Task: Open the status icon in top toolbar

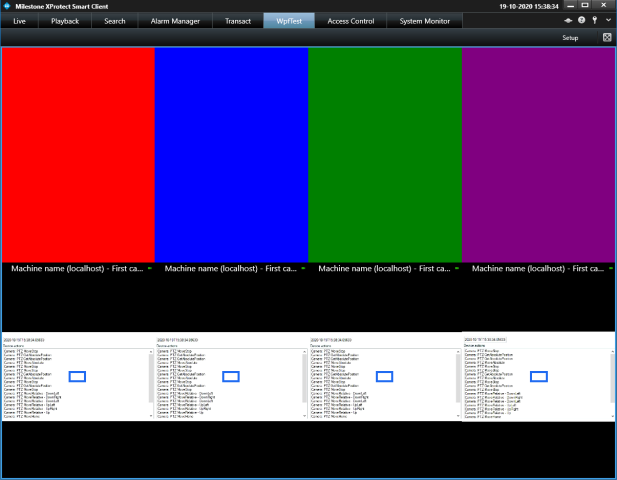Action: pos(569,20)
